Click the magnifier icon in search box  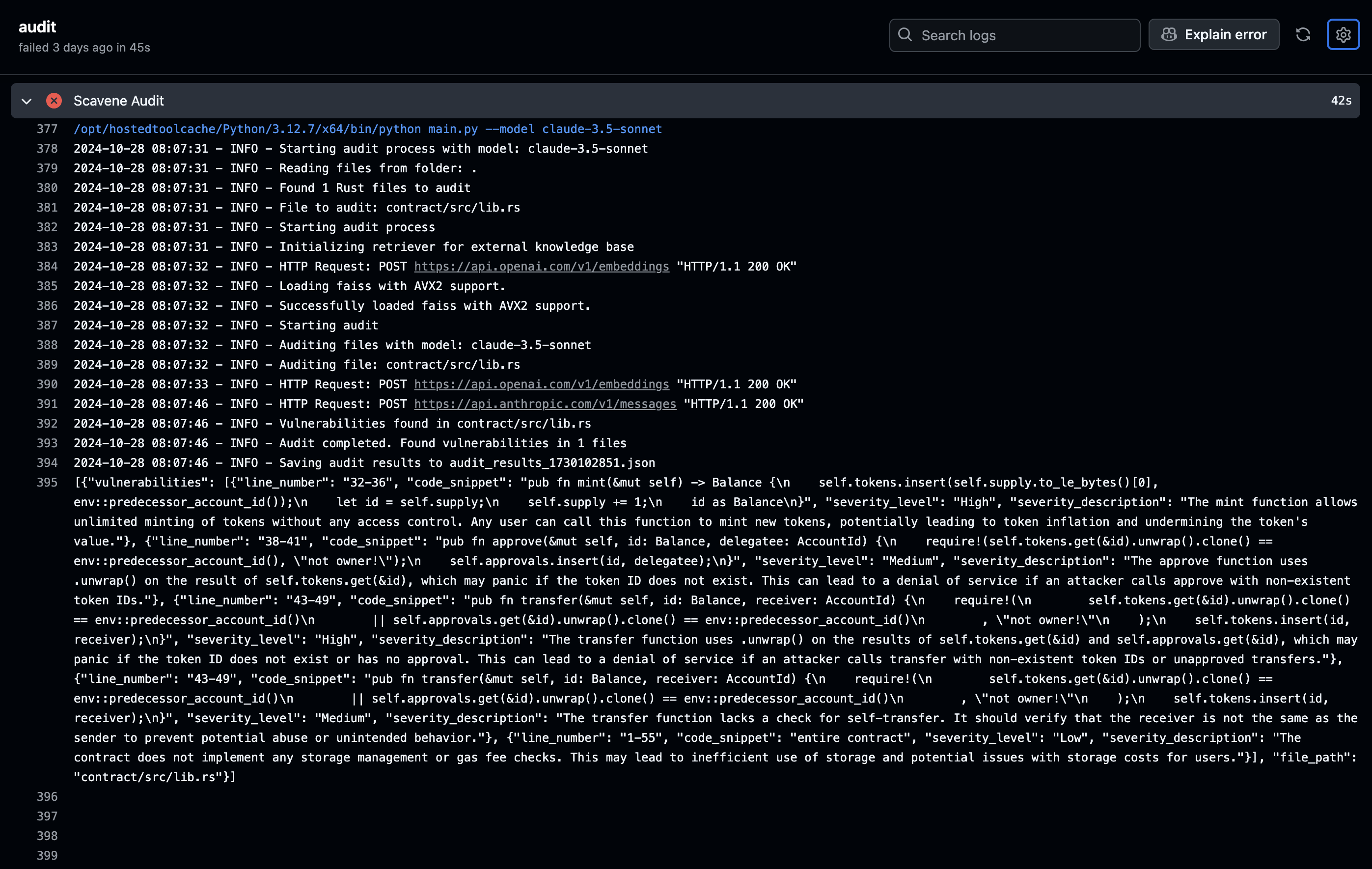(x=905, y=35)
